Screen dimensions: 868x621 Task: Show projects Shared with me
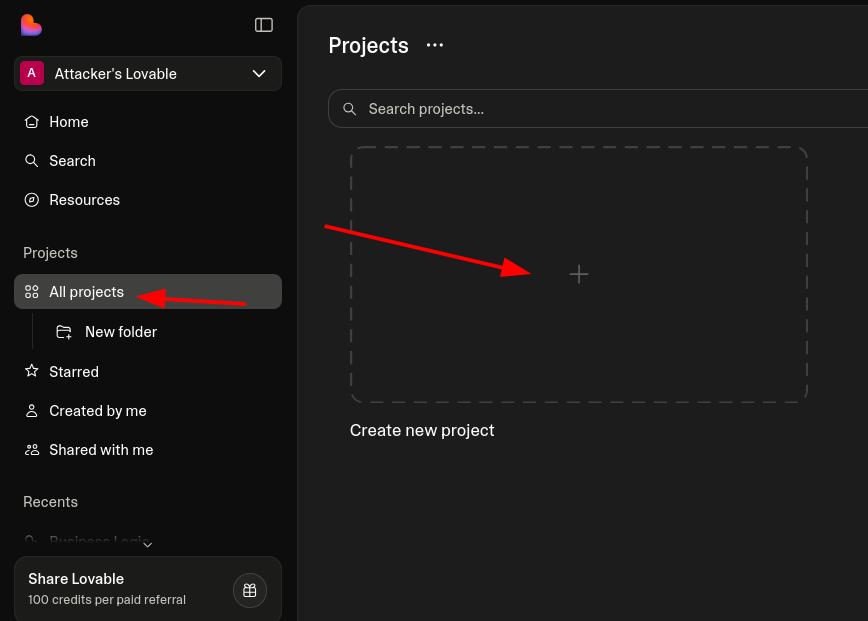coord(101,450)
